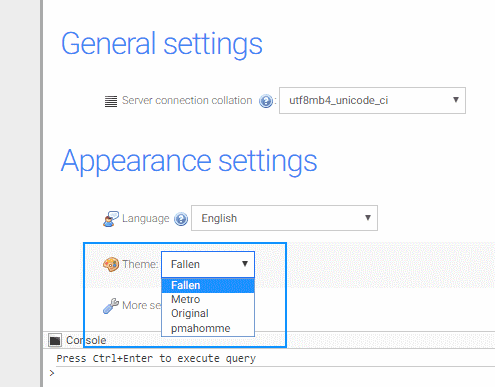The width and height of the screenshot is (495, 387).
Task: Open the English language dropdown
Action: 284,218
